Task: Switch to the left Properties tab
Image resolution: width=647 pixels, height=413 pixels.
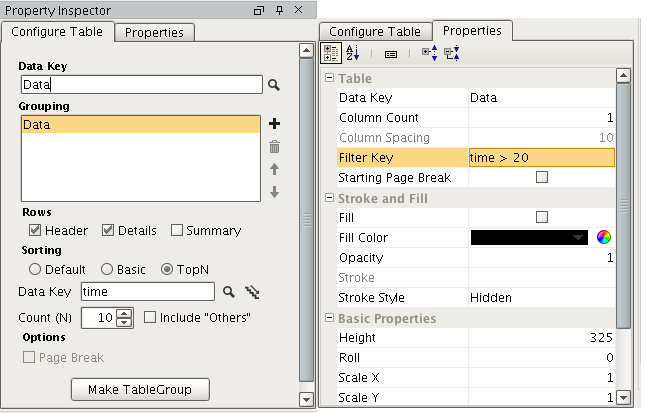Action: click(x=154, y=32)
